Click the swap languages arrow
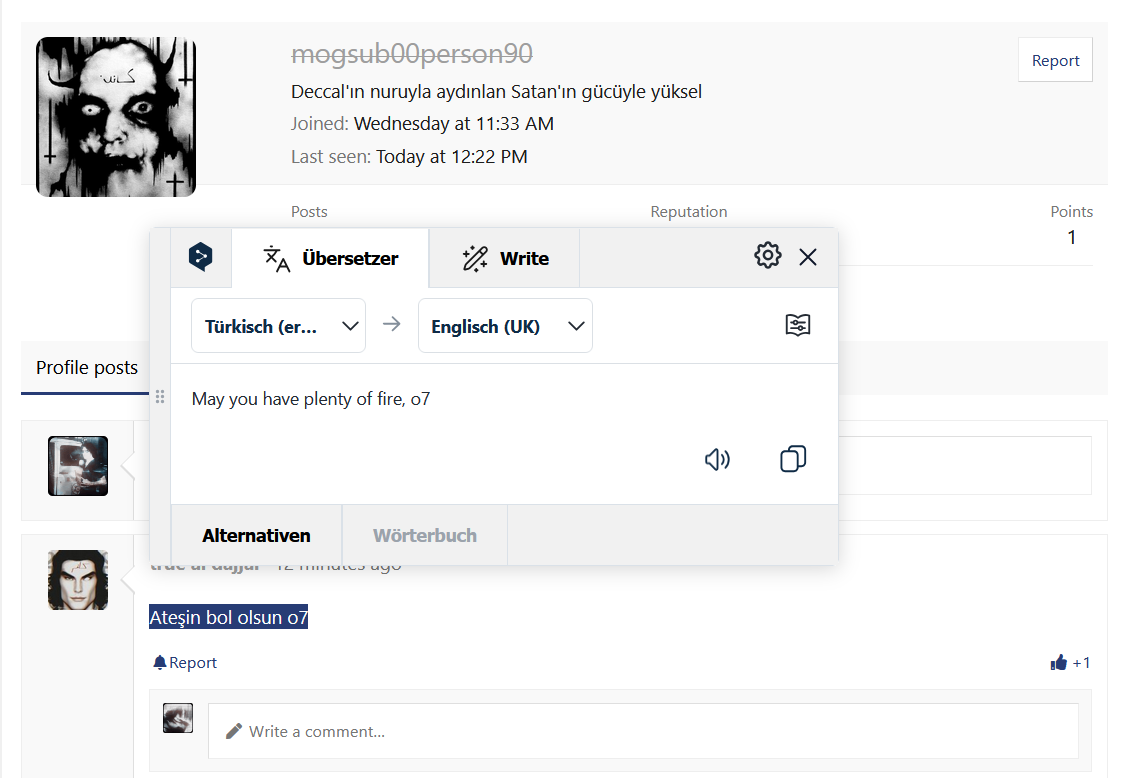 [x=391, y=324]
